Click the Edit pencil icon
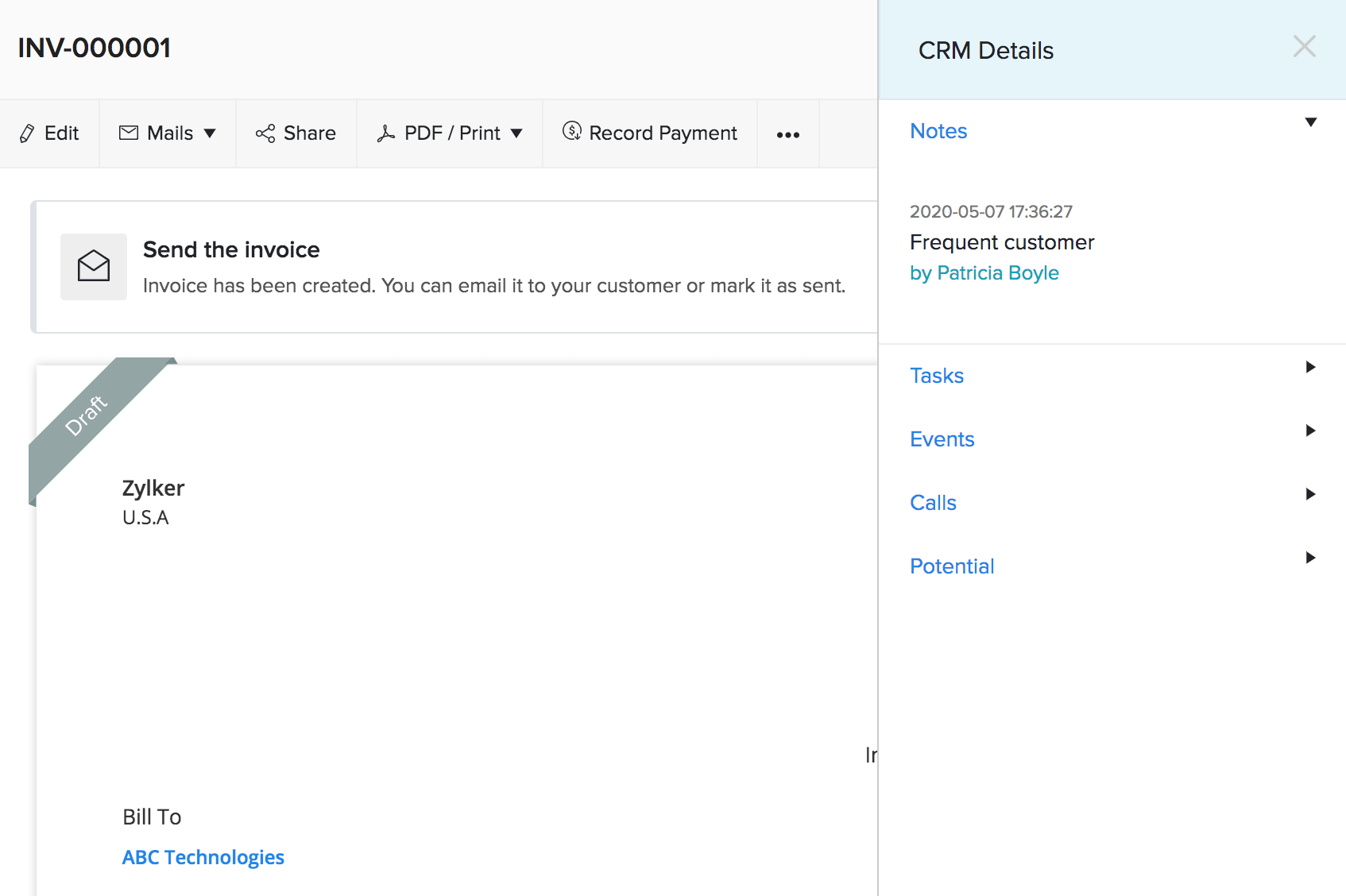This screenshot has width=1346, height=896. coord(26,133)
